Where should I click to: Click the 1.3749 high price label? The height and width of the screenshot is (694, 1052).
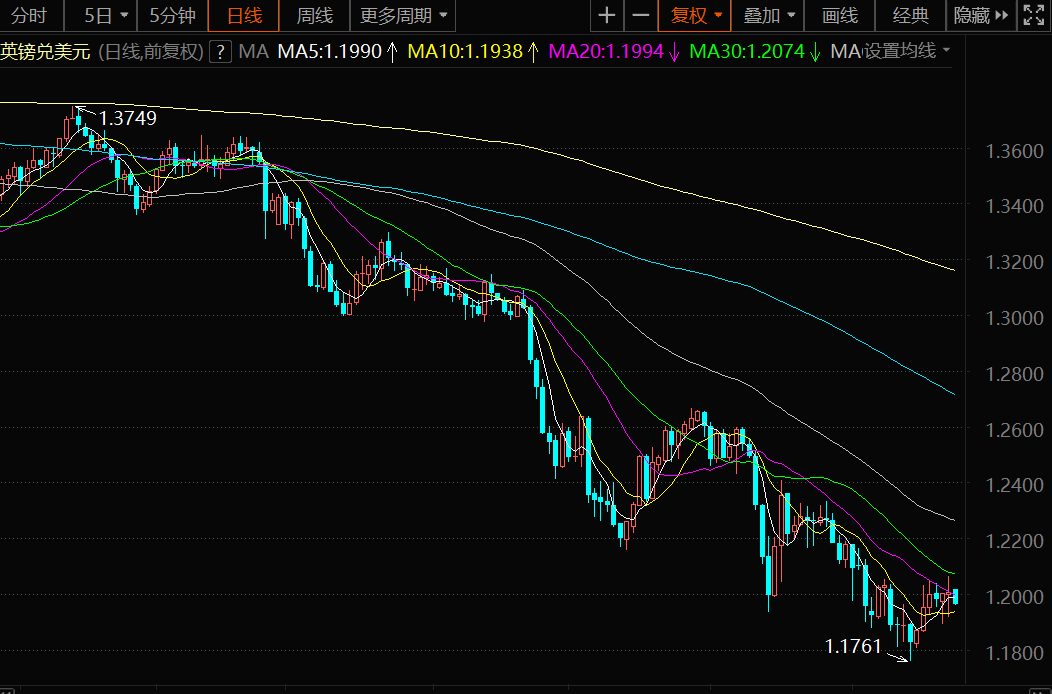pos(127,118)
